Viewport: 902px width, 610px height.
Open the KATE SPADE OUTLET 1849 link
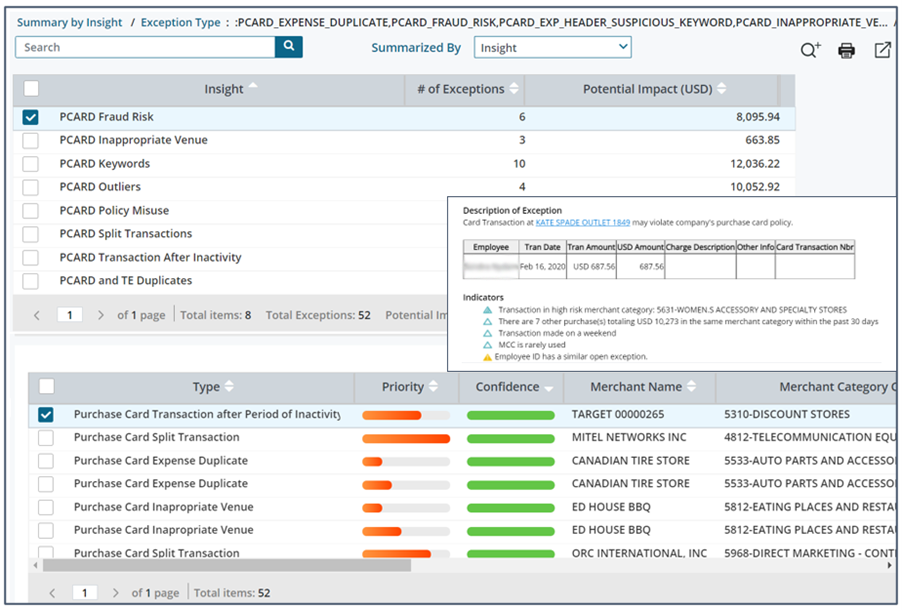point(583,222)
